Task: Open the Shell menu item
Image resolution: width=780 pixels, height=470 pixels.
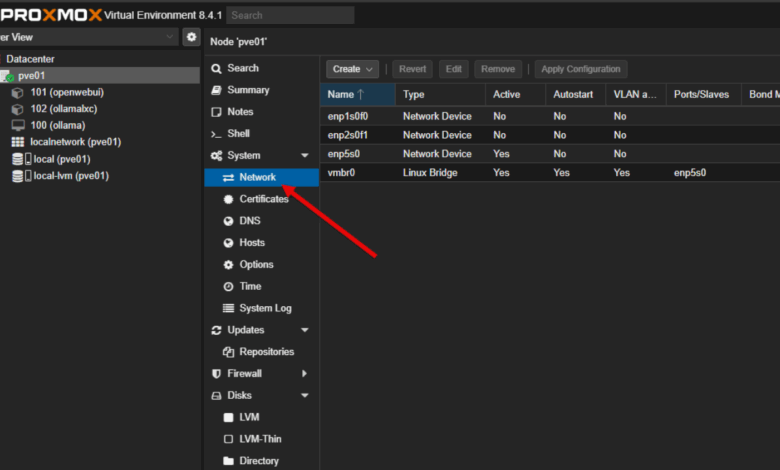Action: point(261,134)
